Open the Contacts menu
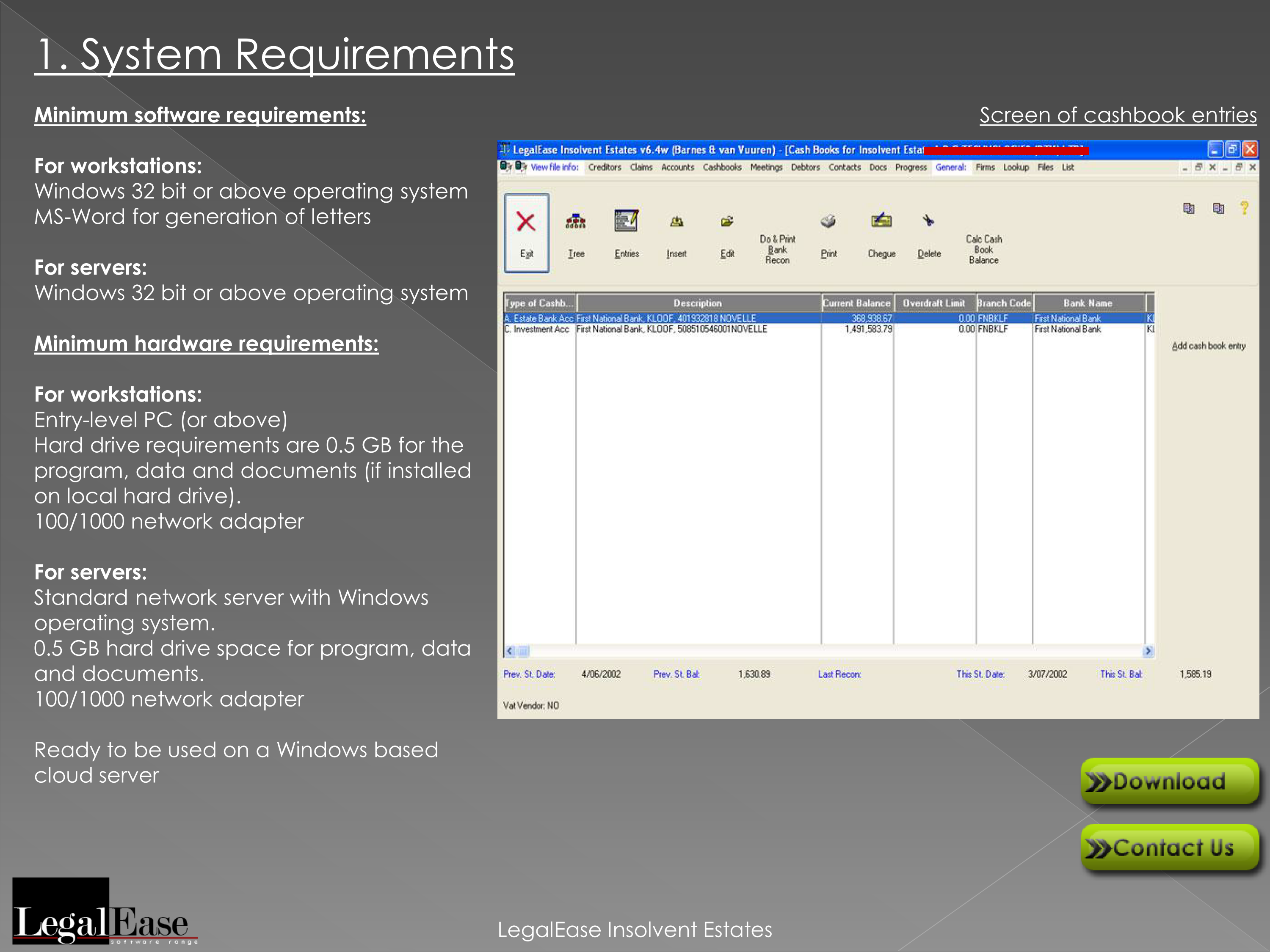 point(844,167)
